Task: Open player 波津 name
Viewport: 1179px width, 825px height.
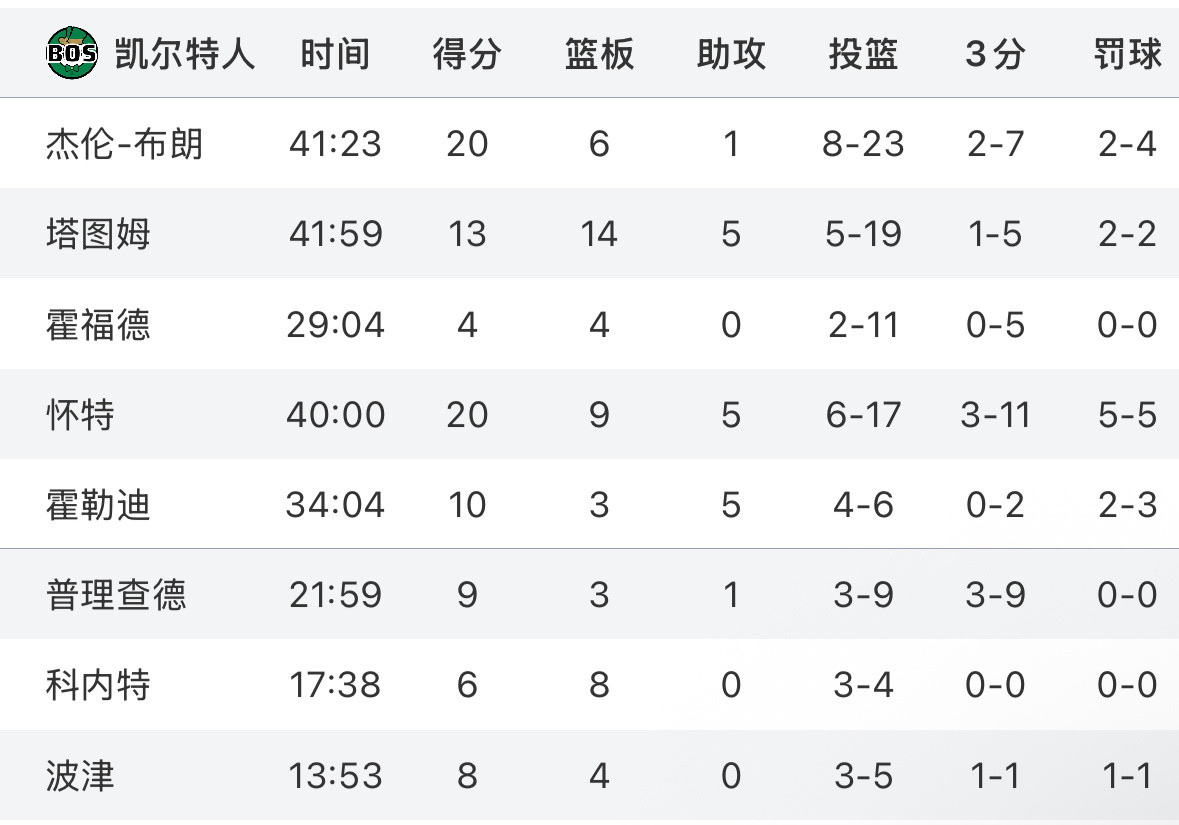Action: [80, 775]
